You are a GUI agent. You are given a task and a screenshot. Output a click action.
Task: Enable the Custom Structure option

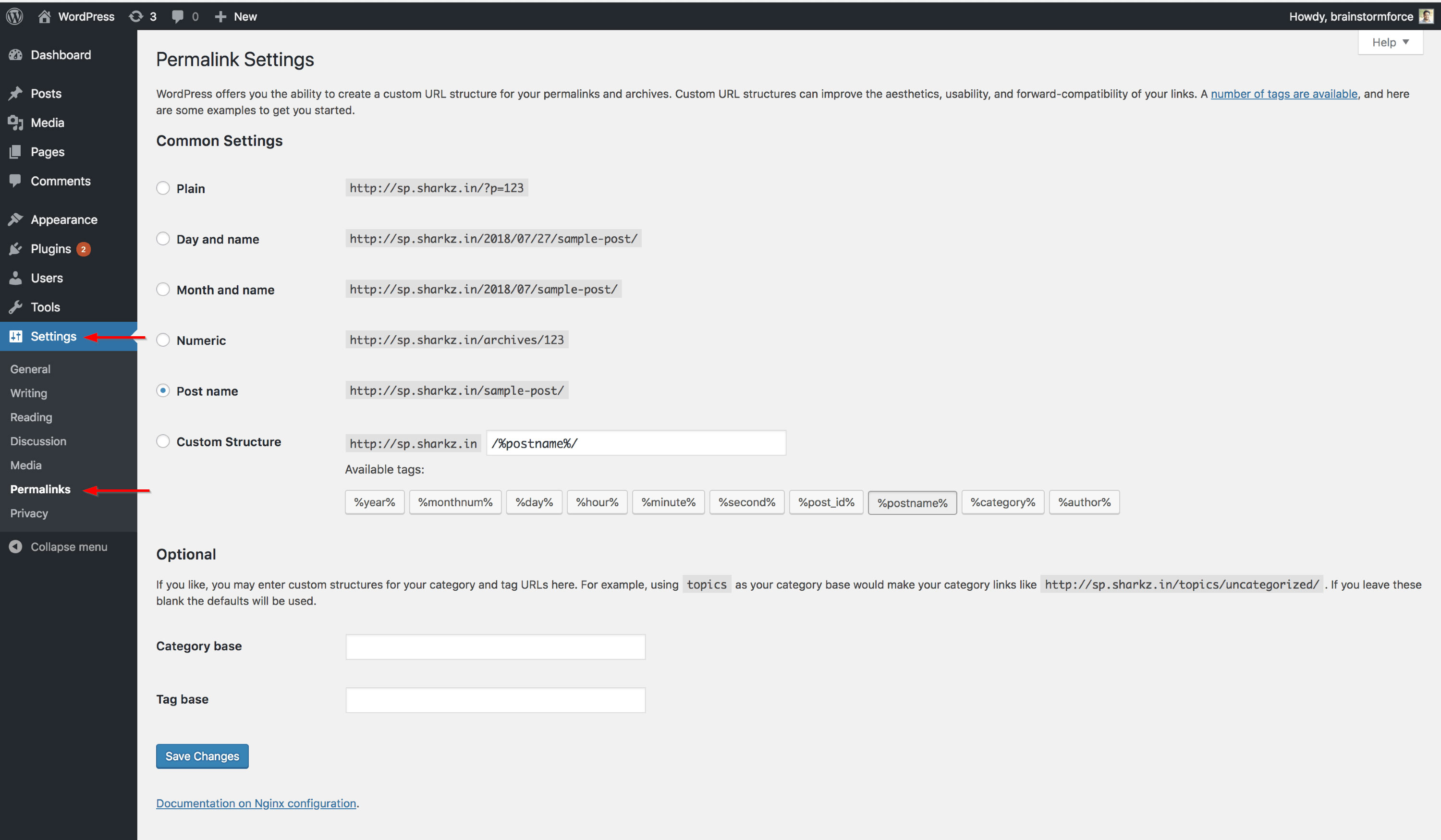pos(163,441)
